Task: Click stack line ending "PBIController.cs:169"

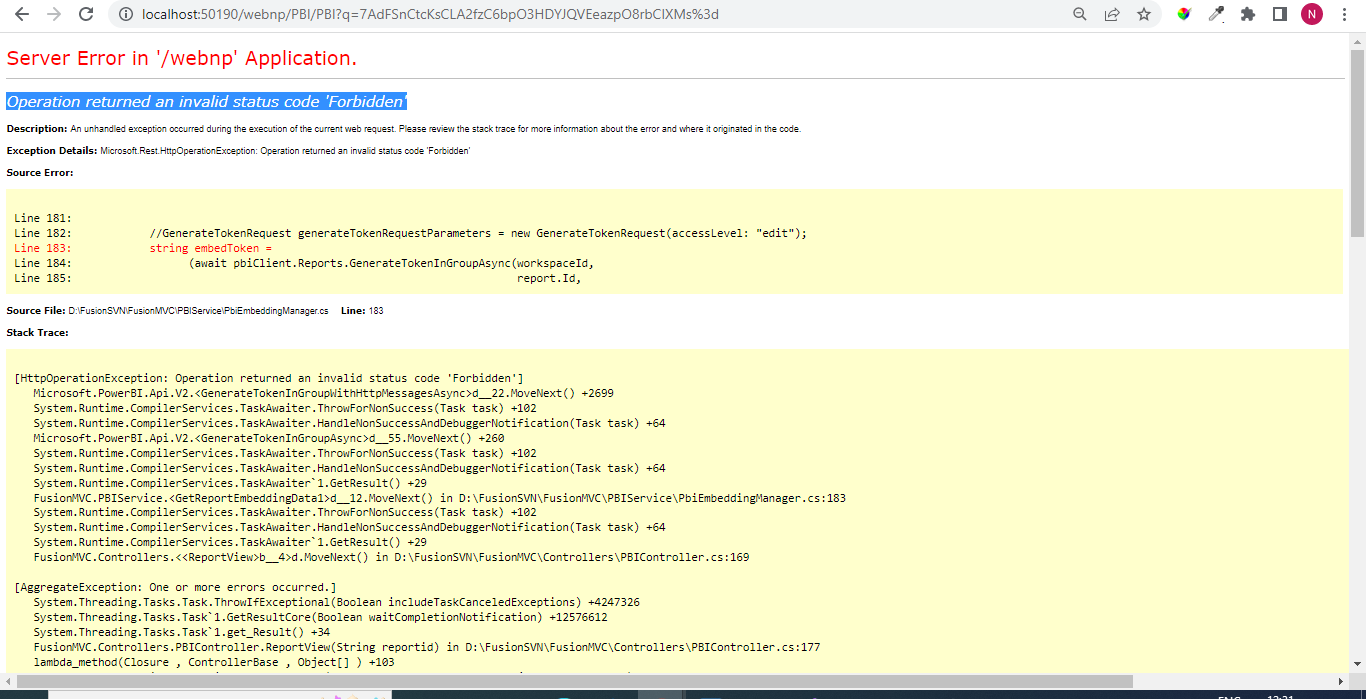Action: [x=391, y=557]
